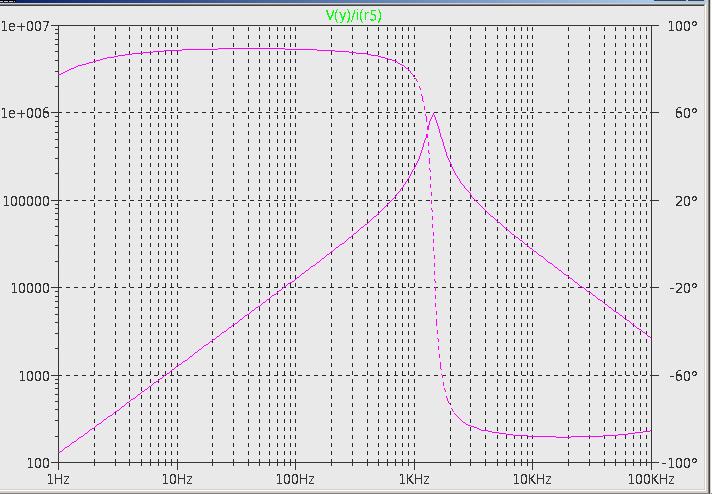The image size is (712, 494).
Task: Click the 100° phase axis label
Action: (x=682, y=26)
